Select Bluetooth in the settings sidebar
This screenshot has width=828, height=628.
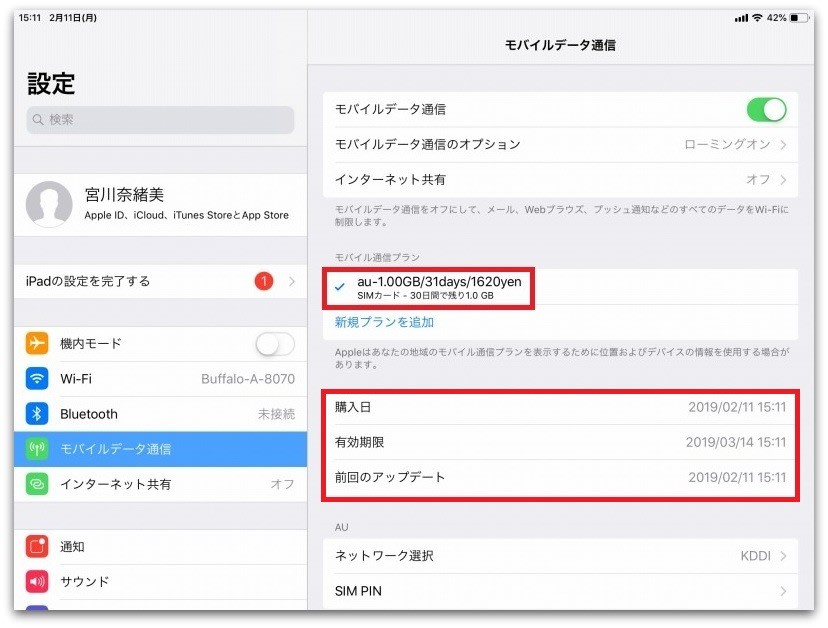[161, 414]
